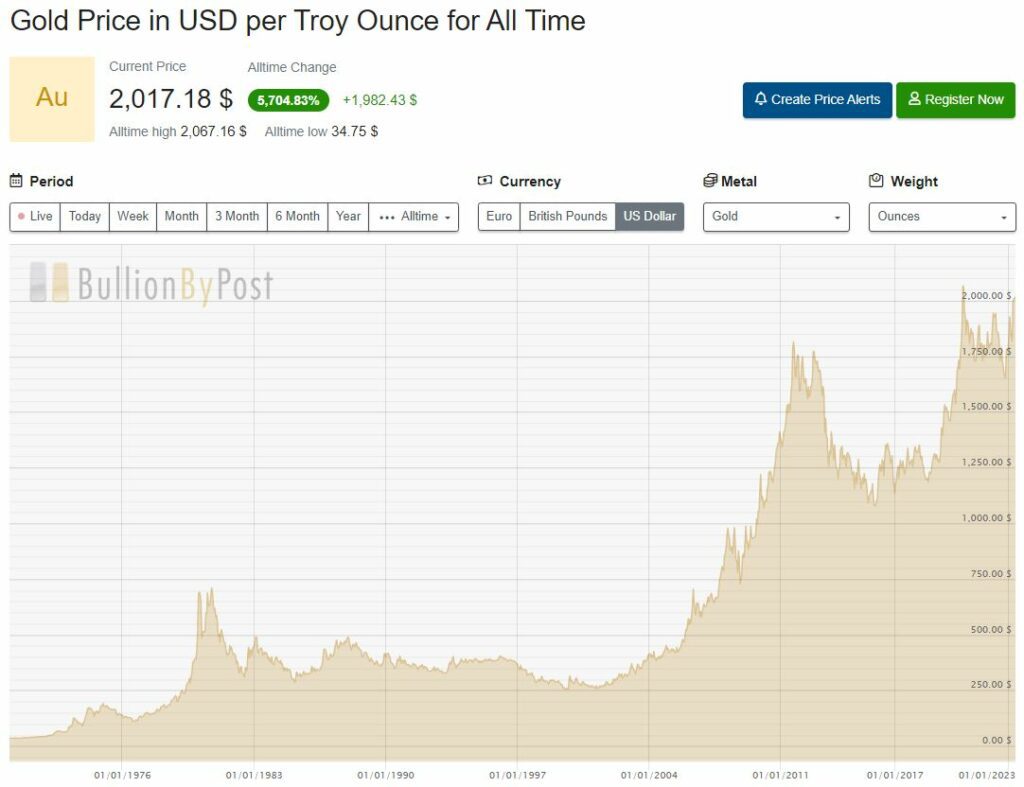Expand the Ounces weight dropdown

(942, 217)
